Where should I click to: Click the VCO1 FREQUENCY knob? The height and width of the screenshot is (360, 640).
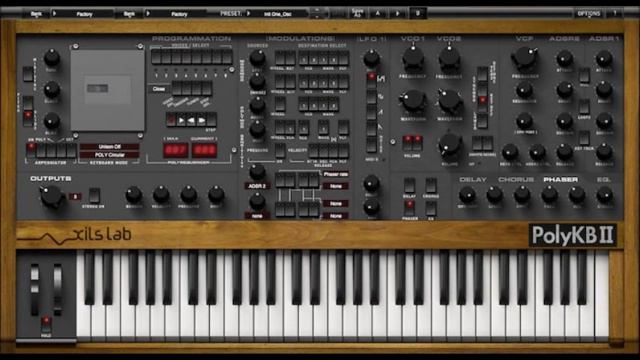[x=413, y=59]
